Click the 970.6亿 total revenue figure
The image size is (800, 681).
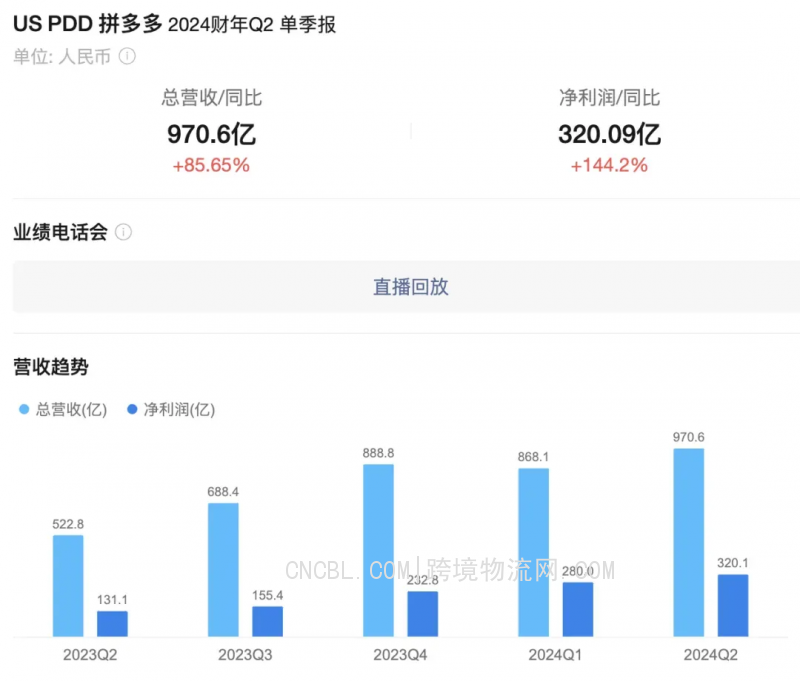coord(211,134)
